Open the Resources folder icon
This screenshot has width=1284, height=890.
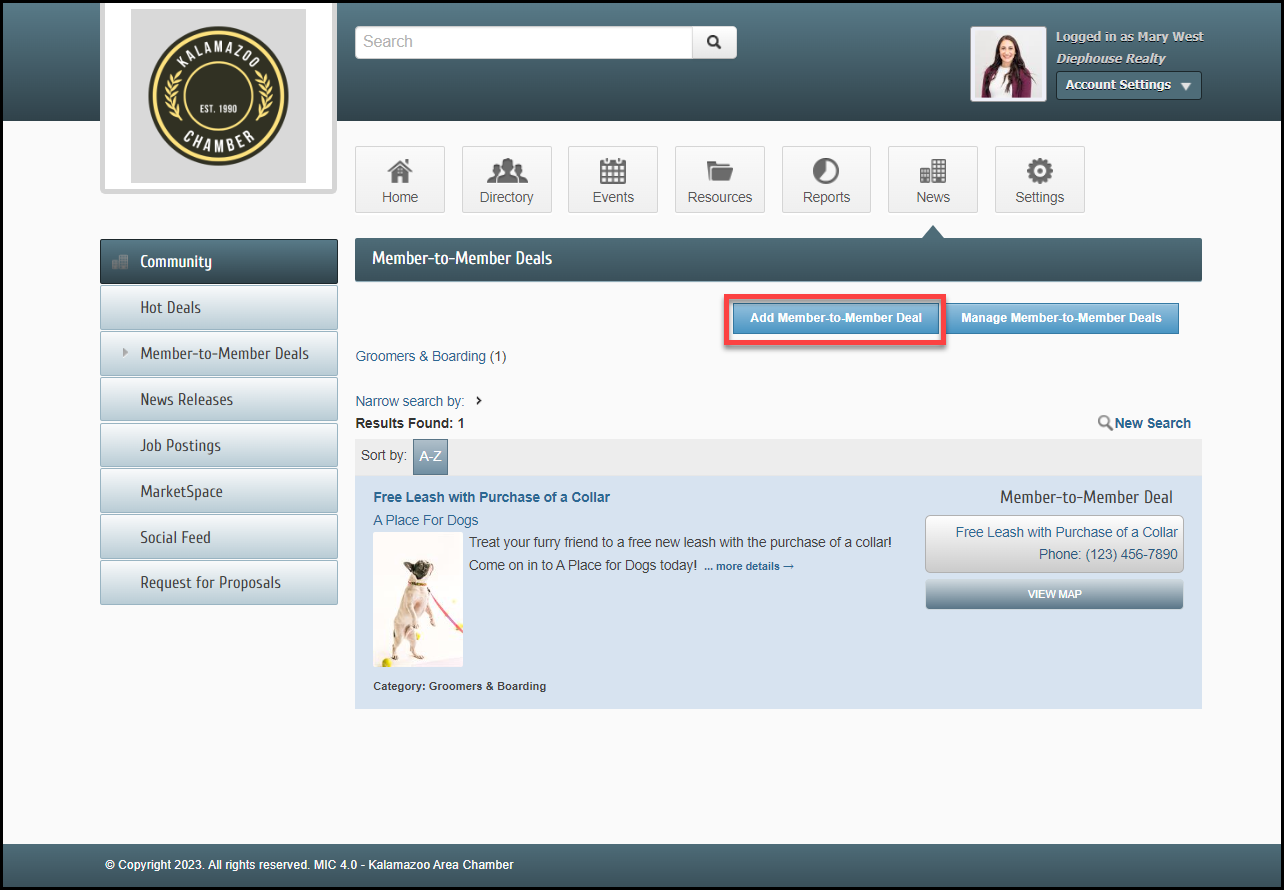pos(719,171)
